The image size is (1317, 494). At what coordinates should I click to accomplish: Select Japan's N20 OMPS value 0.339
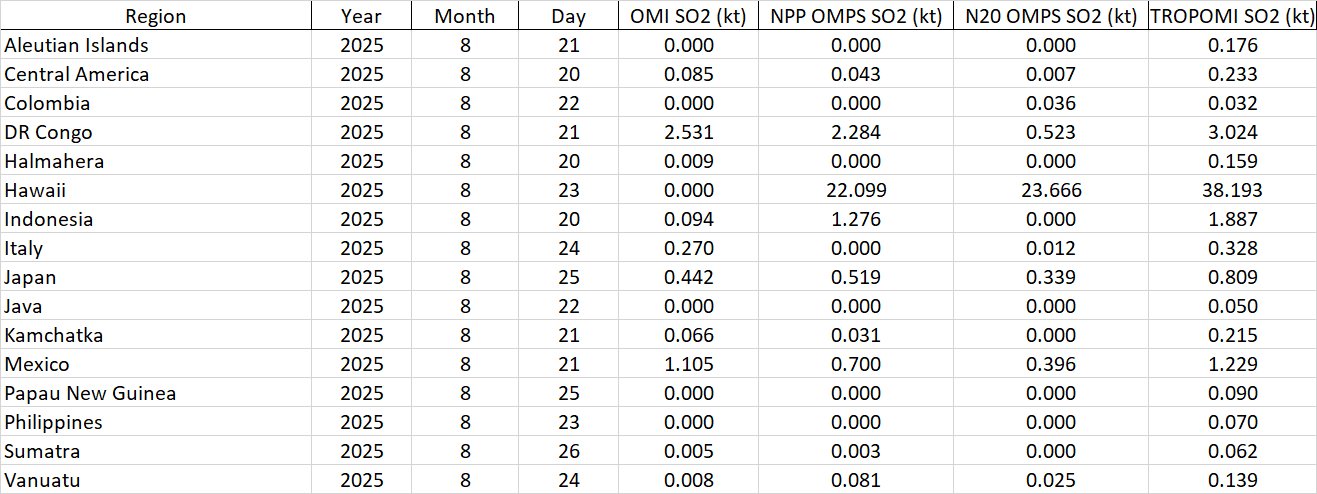(x=1048, y=277)
